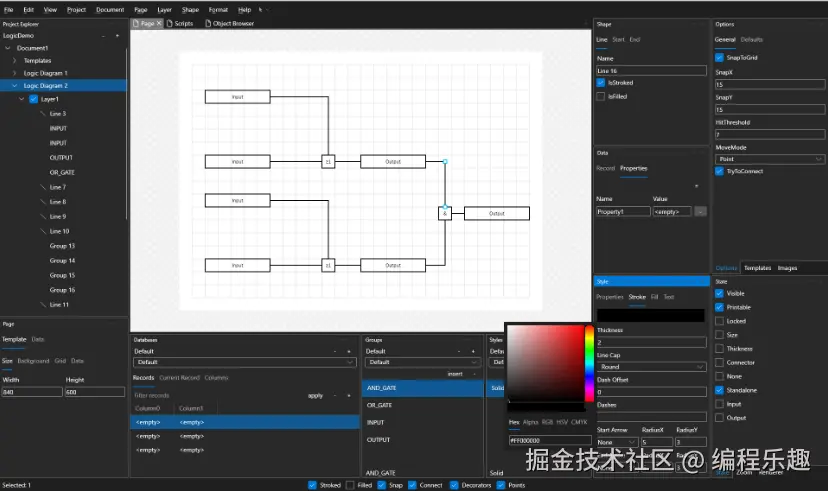Open the Groups Default dropdown
This screenshot has width=828, height=491.
coord(422,362)
